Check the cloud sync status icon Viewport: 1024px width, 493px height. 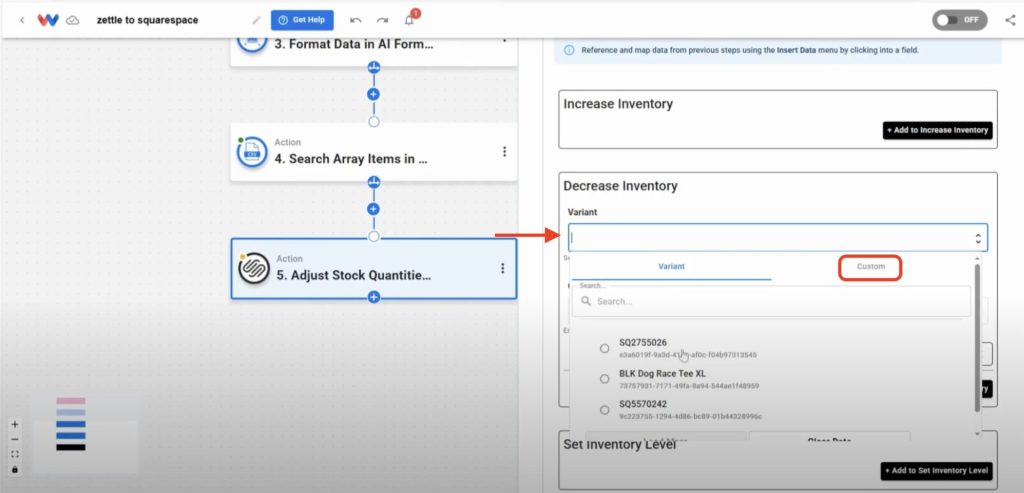pyautogui.click(x=73, y=20)
